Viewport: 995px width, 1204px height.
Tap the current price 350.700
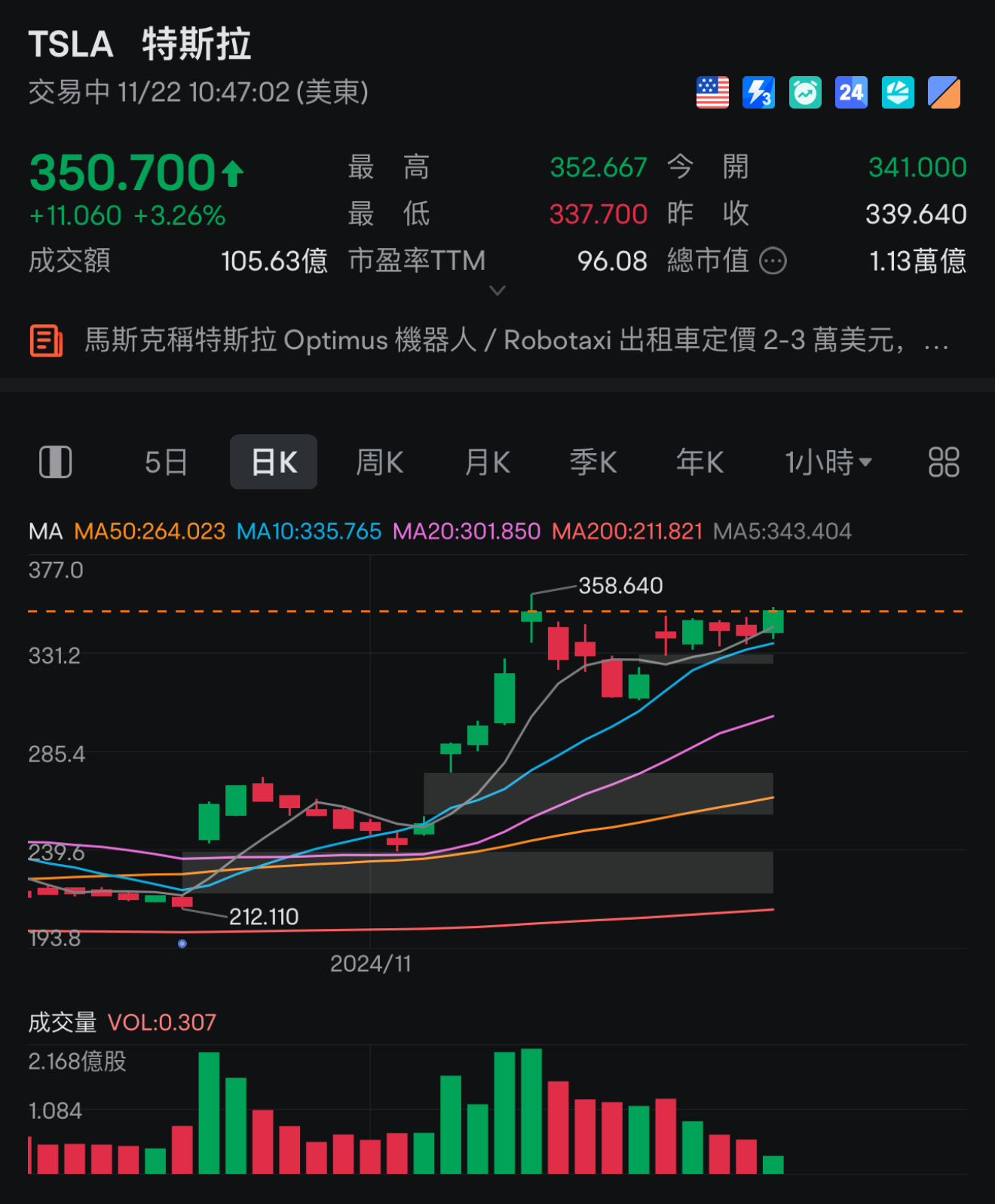123,173
